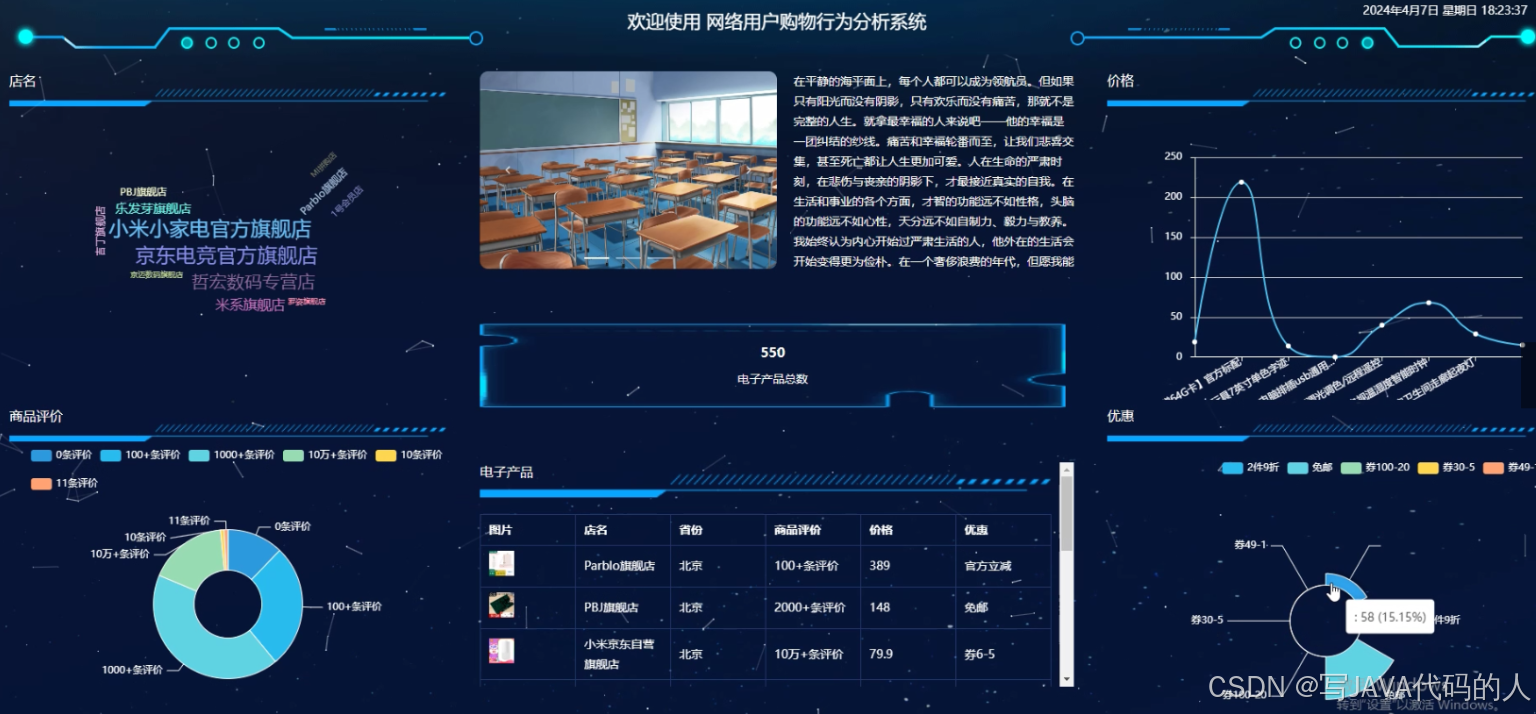Toggle the "0条评价" legend in 商品评价 chart
This screenshot has height=714, width=1536.
pos(58,455)
